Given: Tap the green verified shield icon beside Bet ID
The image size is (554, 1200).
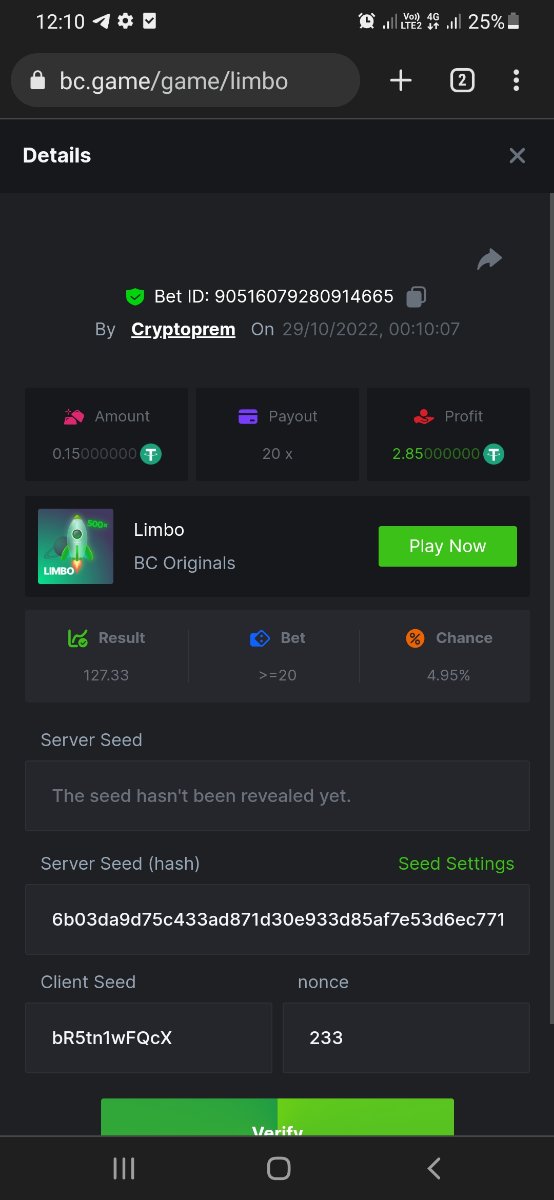Looking at the screenshot, I should coord(135,297).
